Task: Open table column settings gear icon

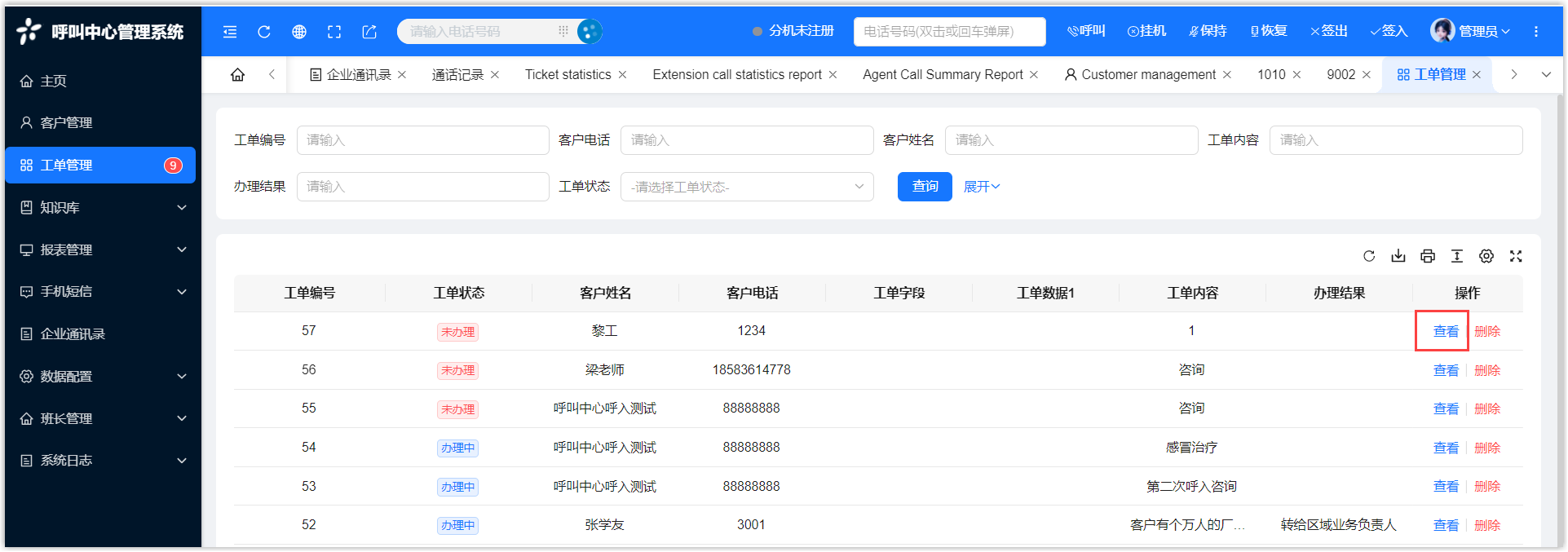Action: tap(1486, 256)
